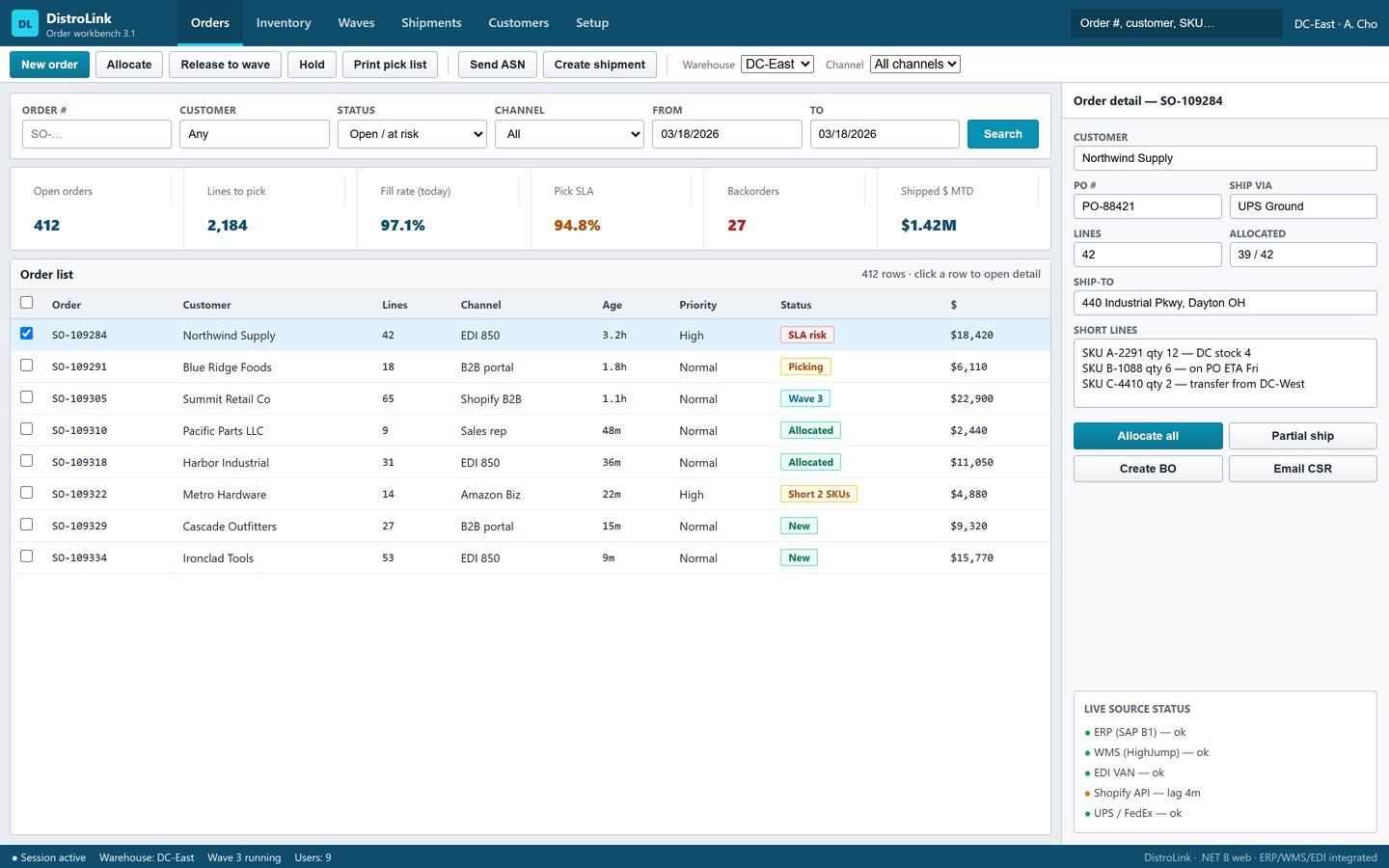Viewport: 1389px width, 868px height.
Task: Click the Backorders 27 metric
Action: (x=790, y=209)
